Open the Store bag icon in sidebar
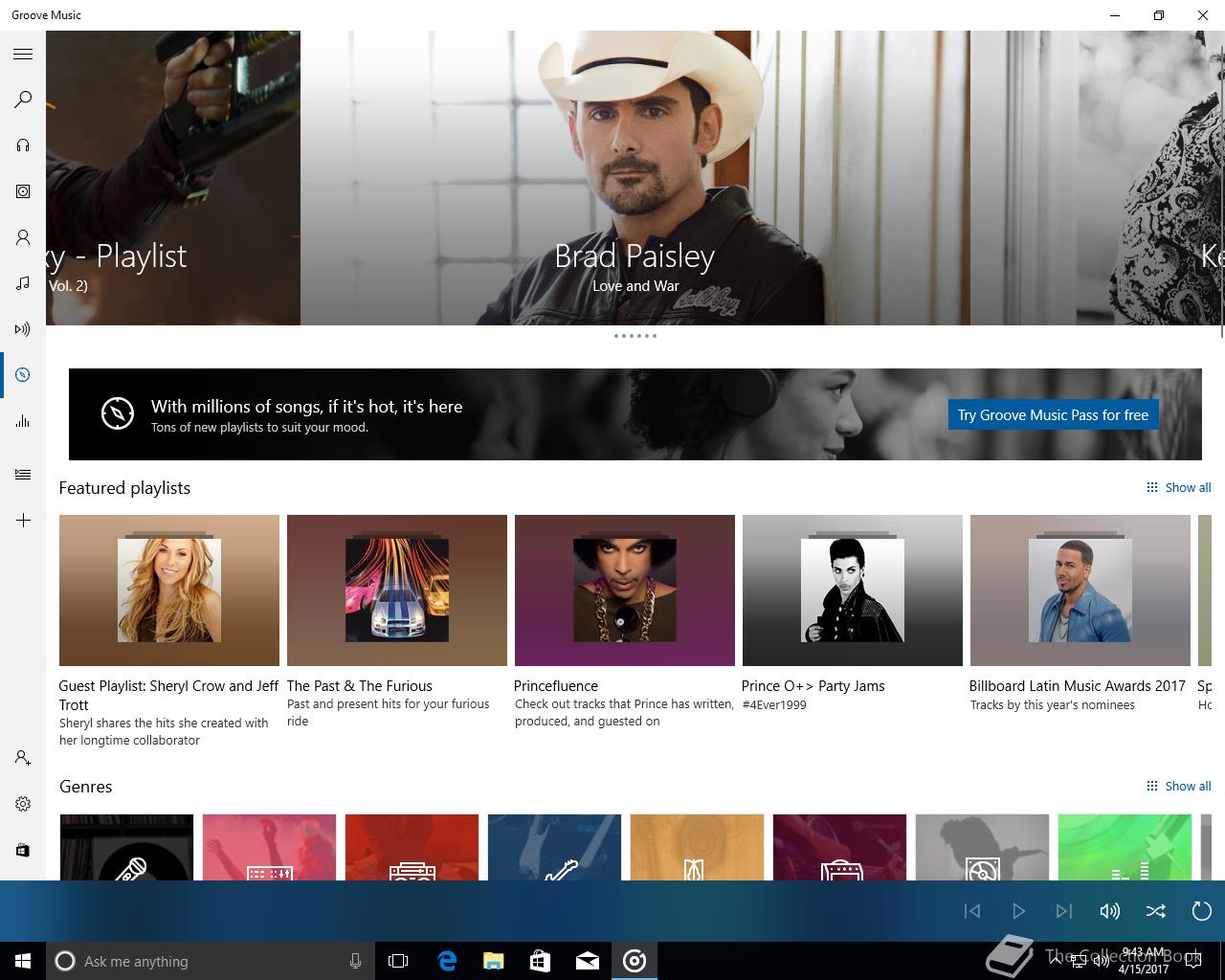 (x=23, y=850)
